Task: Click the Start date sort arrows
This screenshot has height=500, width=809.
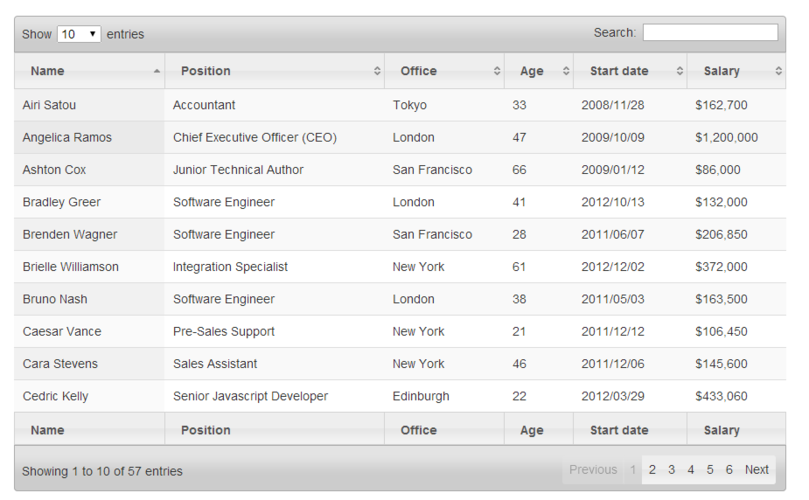Action: (x=680, y=71)
